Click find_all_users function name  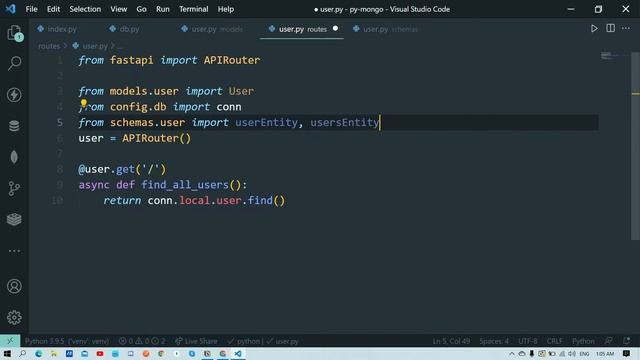185,185
